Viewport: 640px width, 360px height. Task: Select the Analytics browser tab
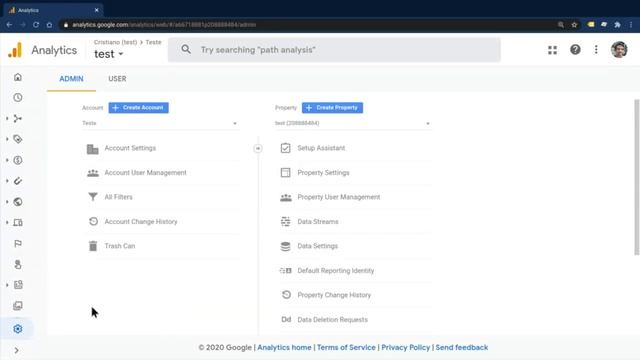click(53, 10)
